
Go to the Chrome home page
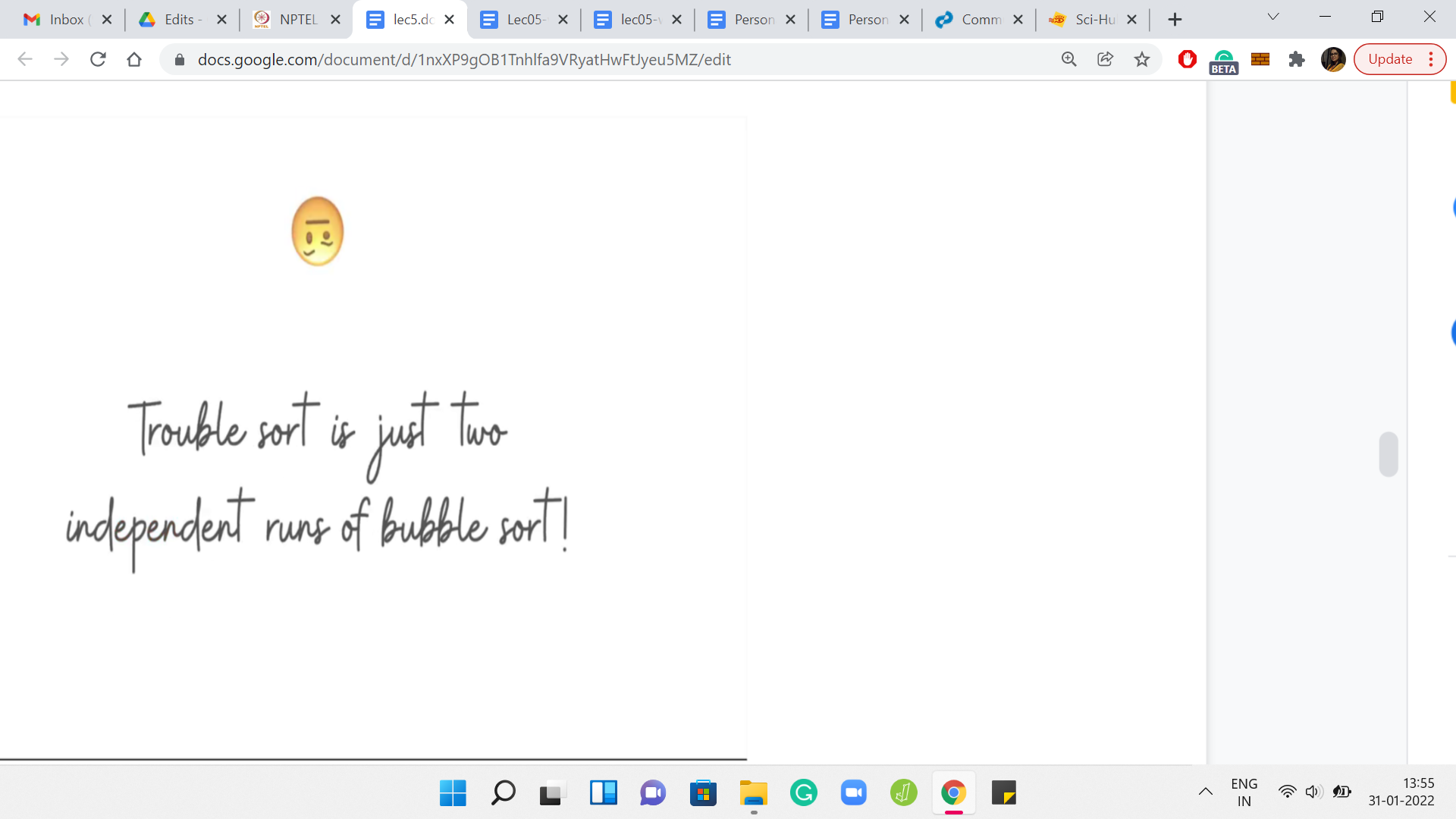click(134, 59)
